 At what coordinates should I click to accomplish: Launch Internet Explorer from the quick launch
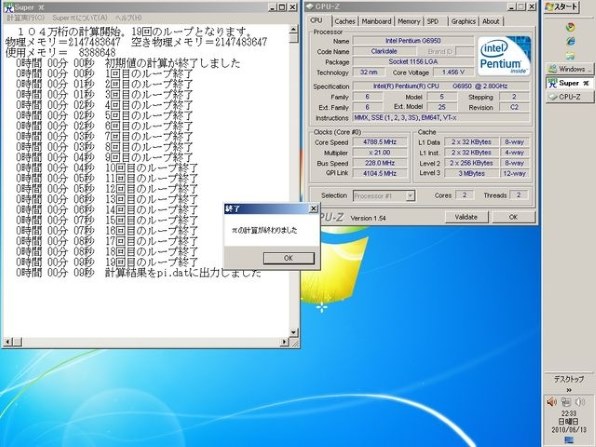pos(570,41)
